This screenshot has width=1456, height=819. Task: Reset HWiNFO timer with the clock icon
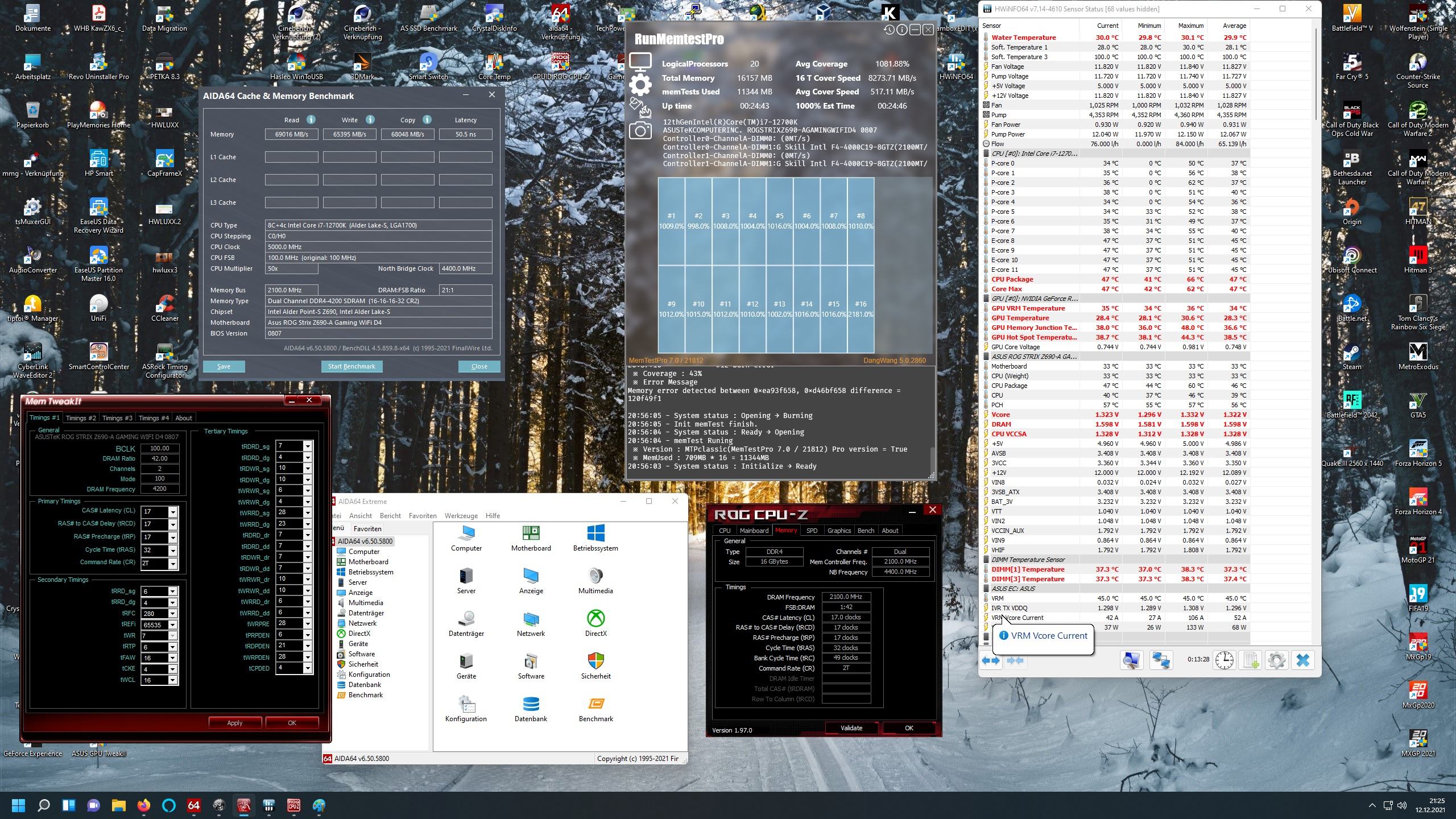[1224, 660]
